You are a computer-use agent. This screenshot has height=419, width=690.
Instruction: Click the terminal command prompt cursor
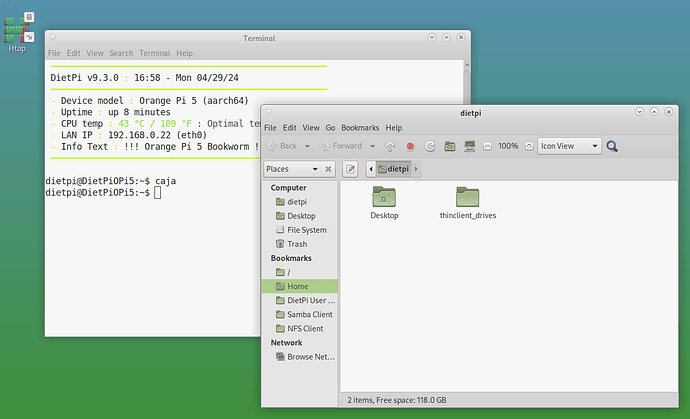pyautogui.click(x=158, y=193)
